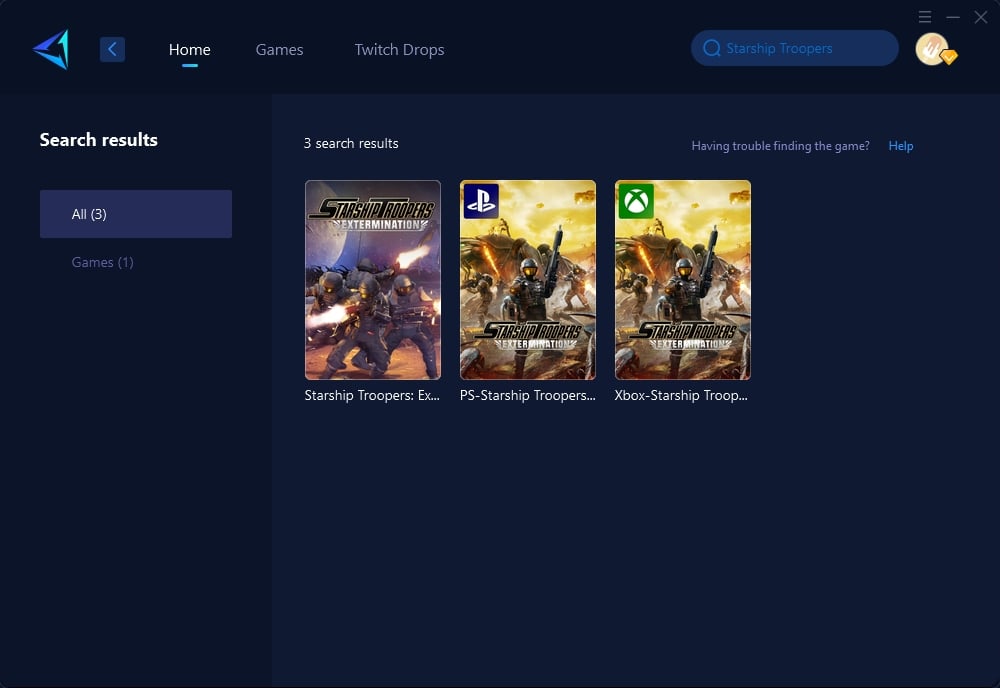Switch to the Home tab

[189, 49]
